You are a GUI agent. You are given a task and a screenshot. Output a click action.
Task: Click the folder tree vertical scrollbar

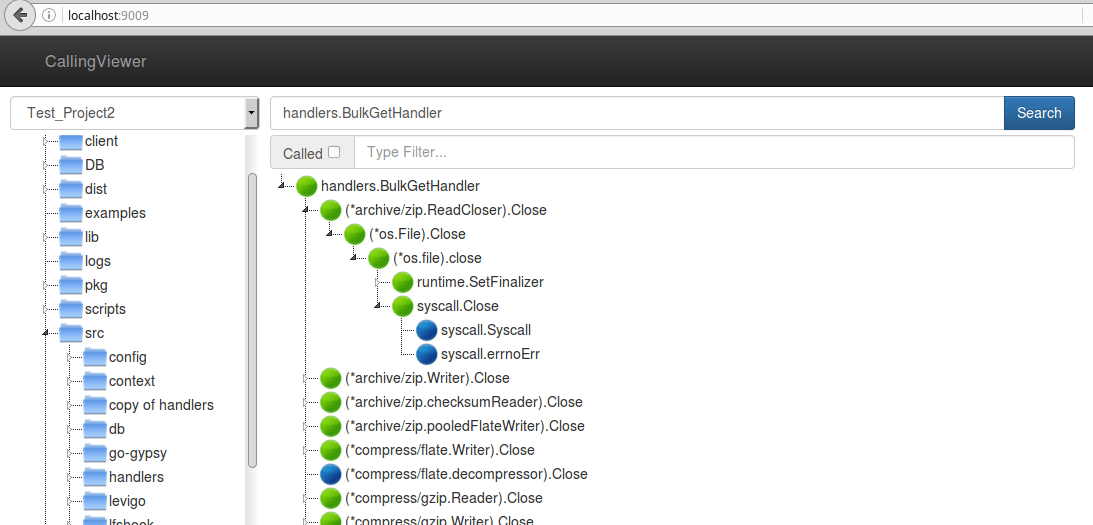pyautogui.click(x=252, y=320)
